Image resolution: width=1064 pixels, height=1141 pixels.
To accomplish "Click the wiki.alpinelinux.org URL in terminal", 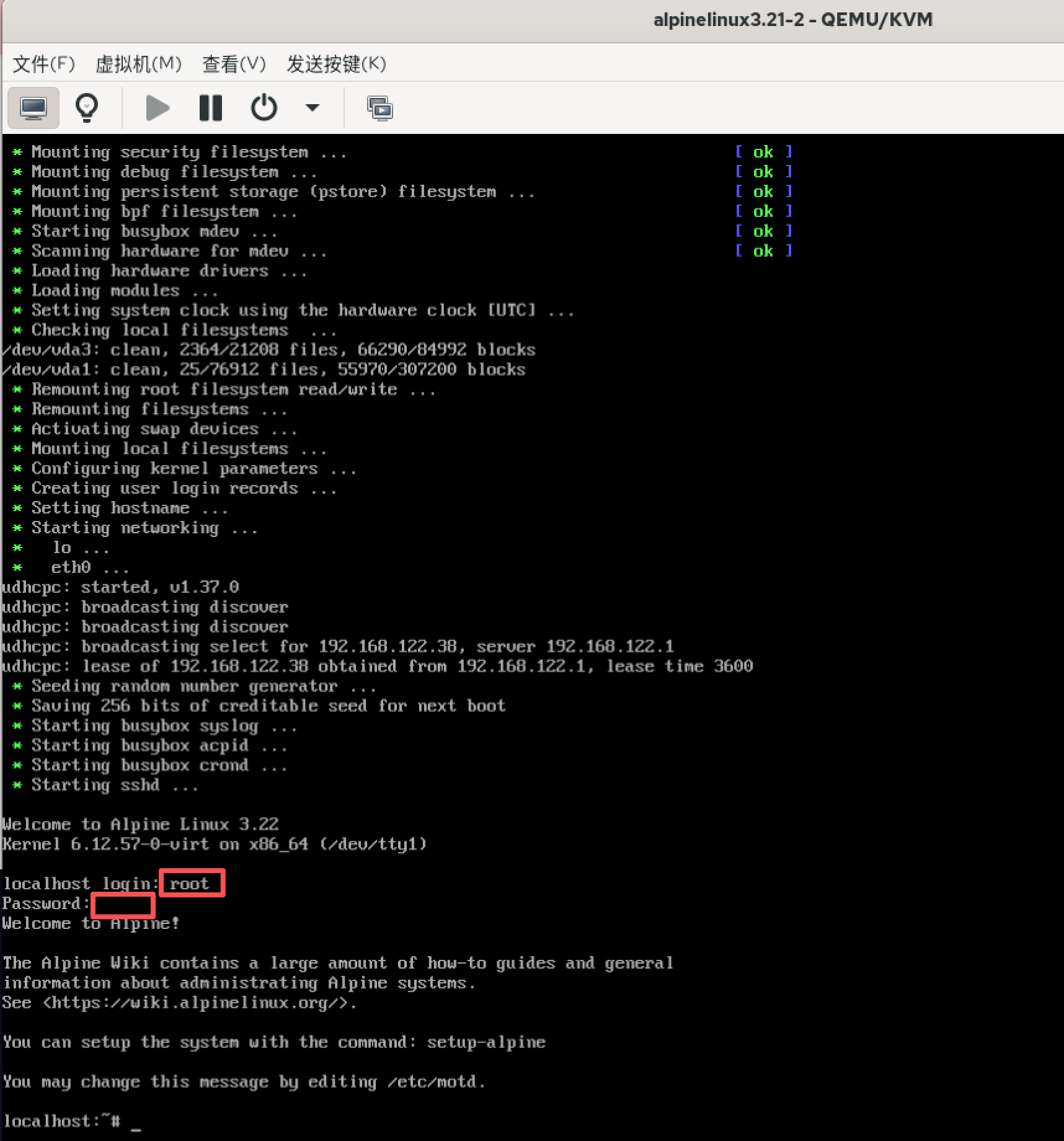I will [198, 1003].
